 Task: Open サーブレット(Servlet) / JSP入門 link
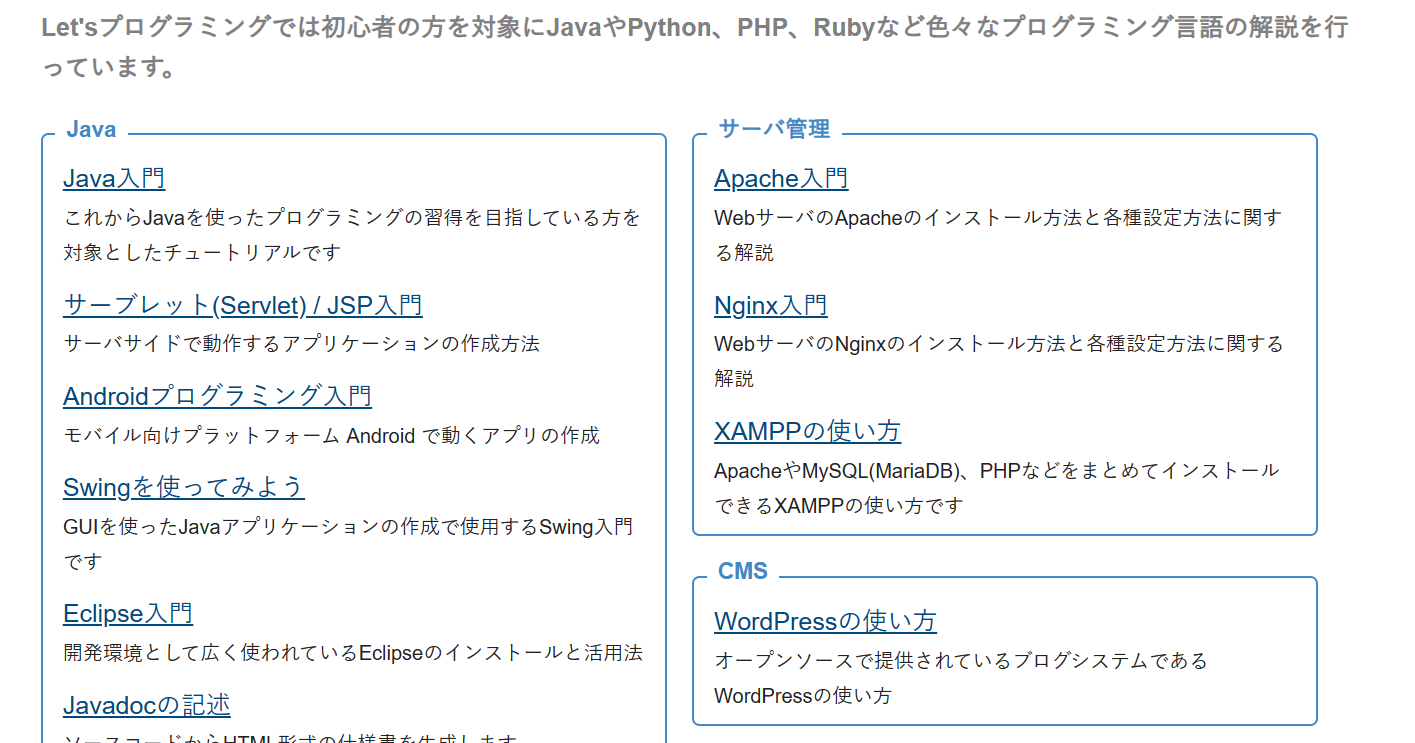click(x=243, y=305)
